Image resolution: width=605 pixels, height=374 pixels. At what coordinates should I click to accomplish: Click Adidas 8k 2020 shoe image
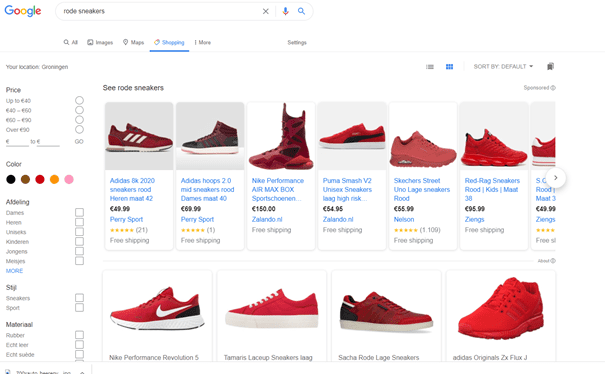[x=139, y=136]
